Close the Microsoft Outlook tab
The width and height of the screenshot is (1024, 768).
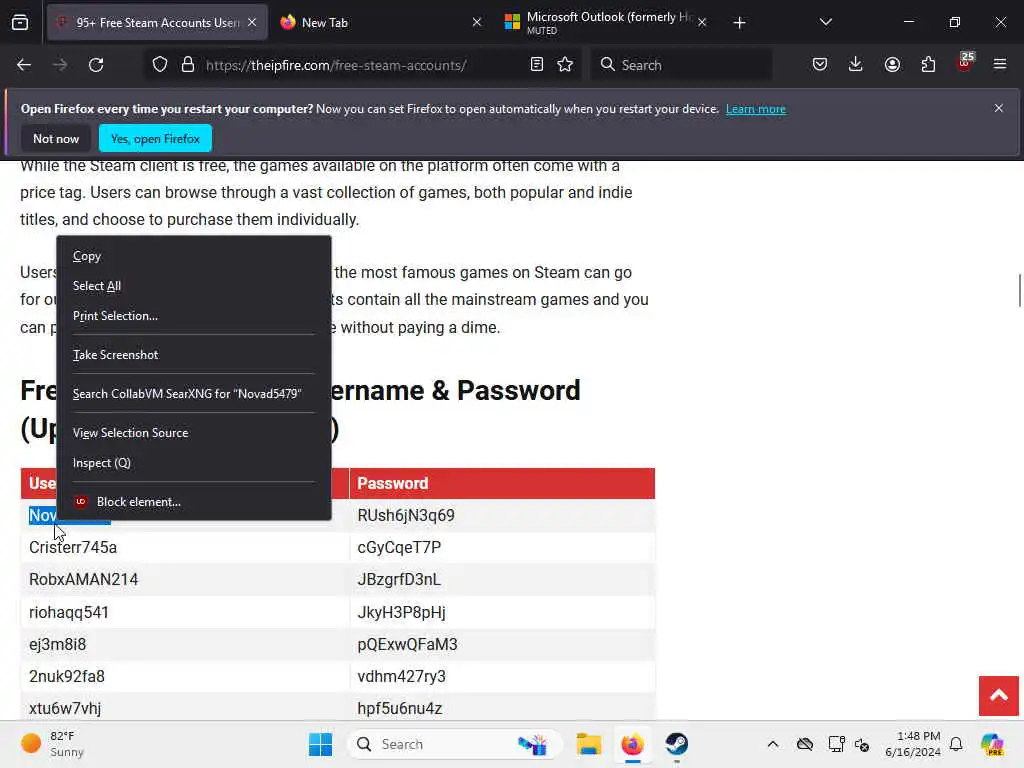click(702, 22)
